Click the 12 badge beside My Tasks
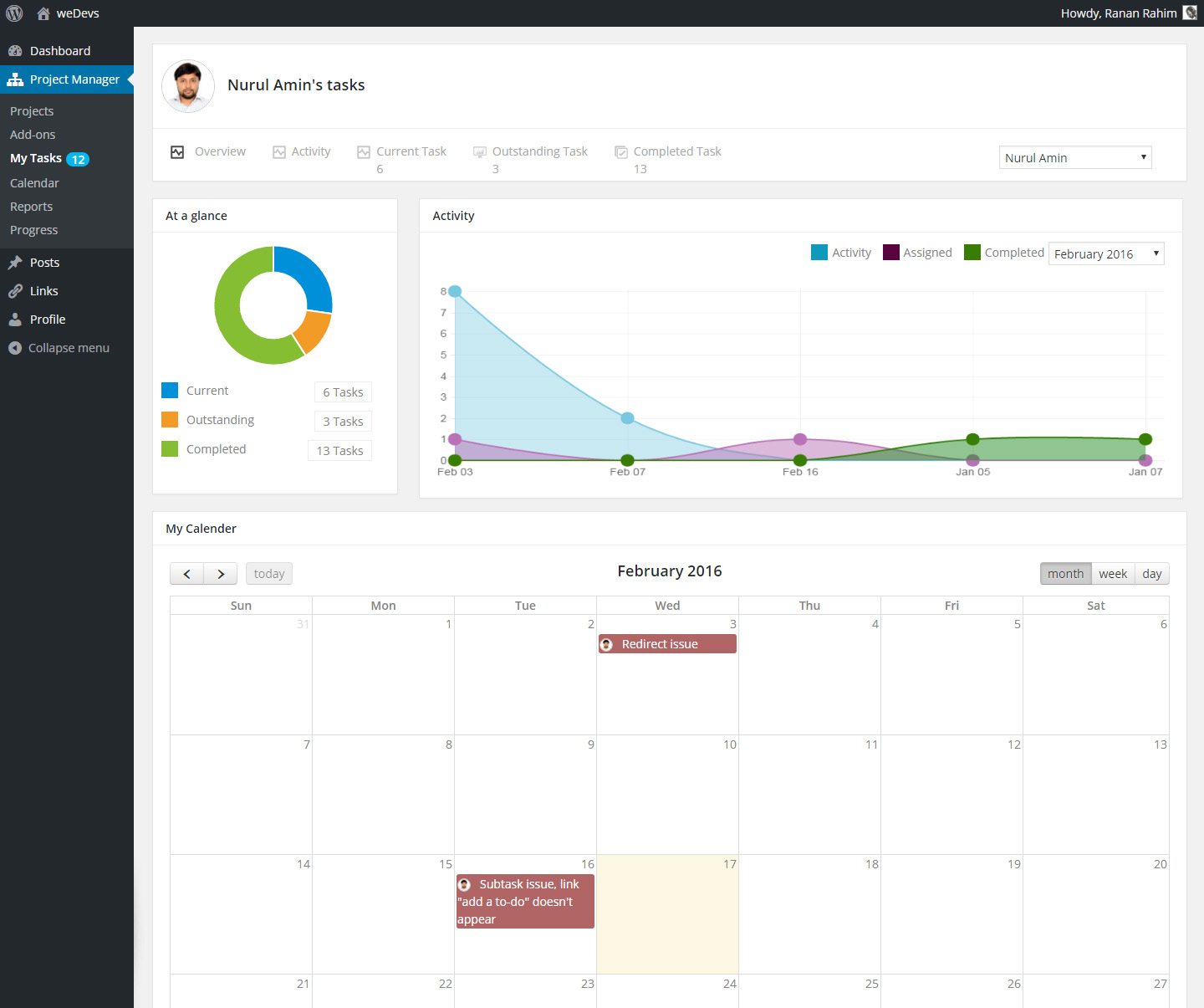The height and width of the screenshot is (1008, 1204). coord(78,159)
